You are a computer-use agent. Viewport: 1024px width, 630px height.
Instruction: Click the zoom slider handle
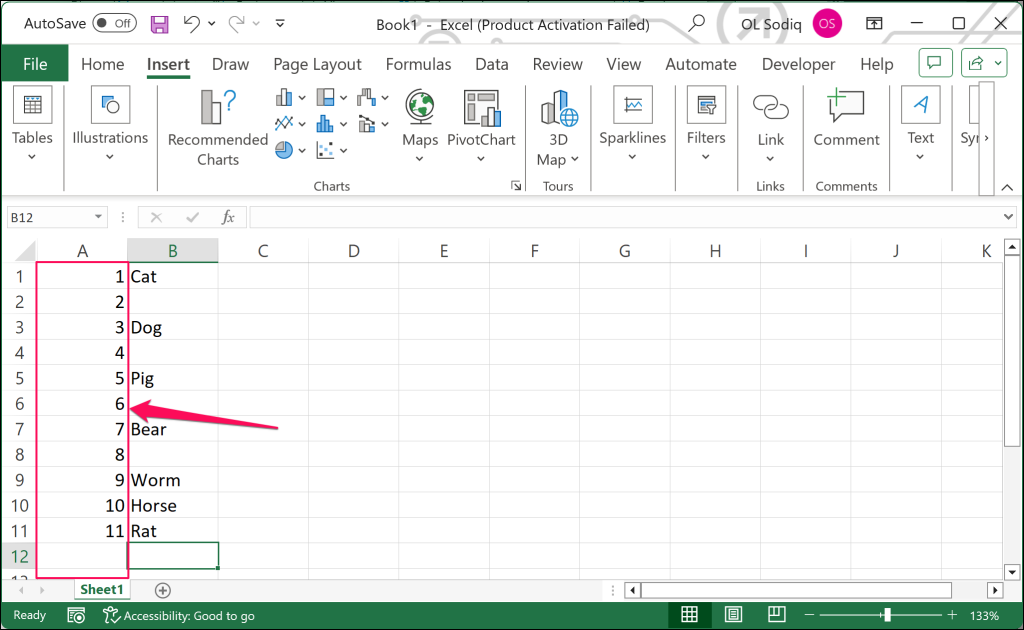click(x=887, y=615)
